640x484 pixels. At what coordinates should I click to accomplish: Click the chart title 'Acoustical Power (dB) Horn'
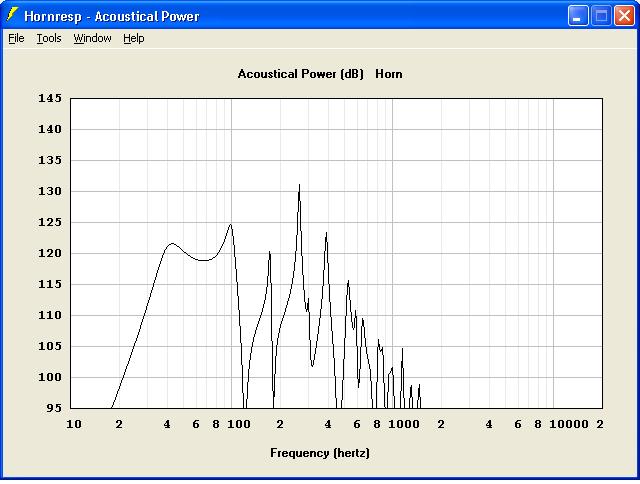[x=320, y=74]
